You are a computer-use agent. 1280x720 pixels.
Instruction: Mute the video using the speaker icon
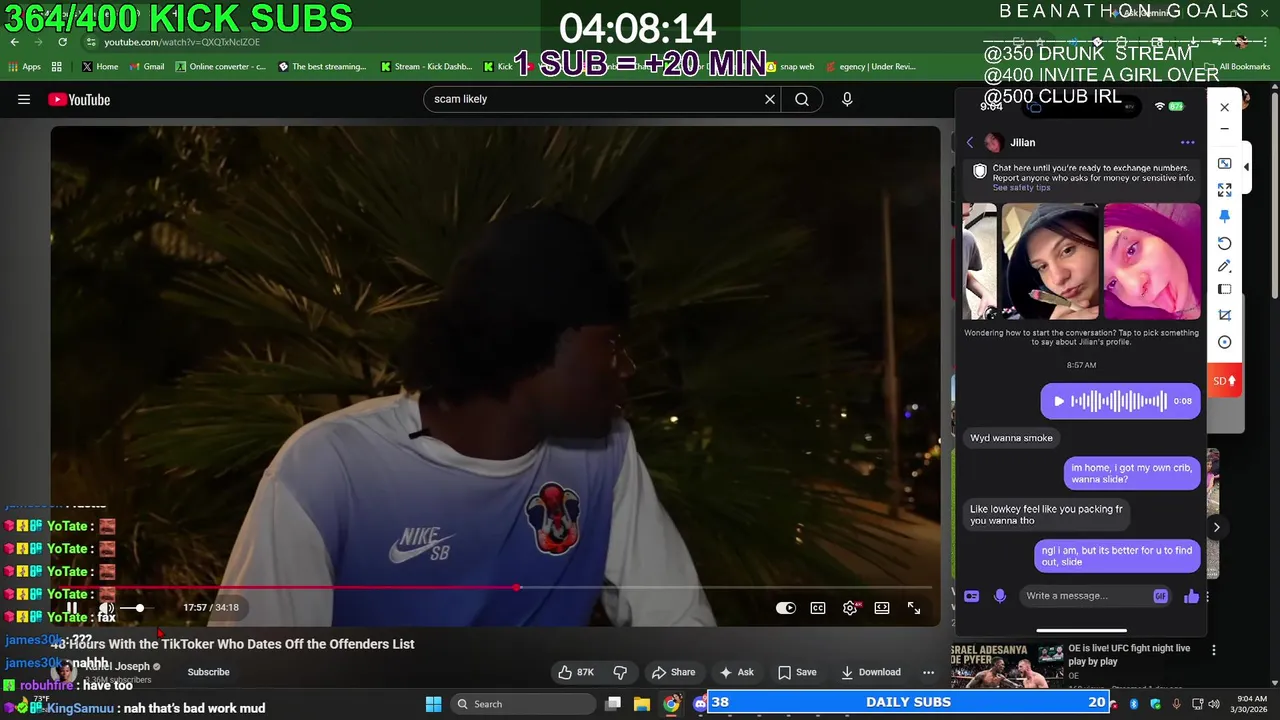pos(106,607)
